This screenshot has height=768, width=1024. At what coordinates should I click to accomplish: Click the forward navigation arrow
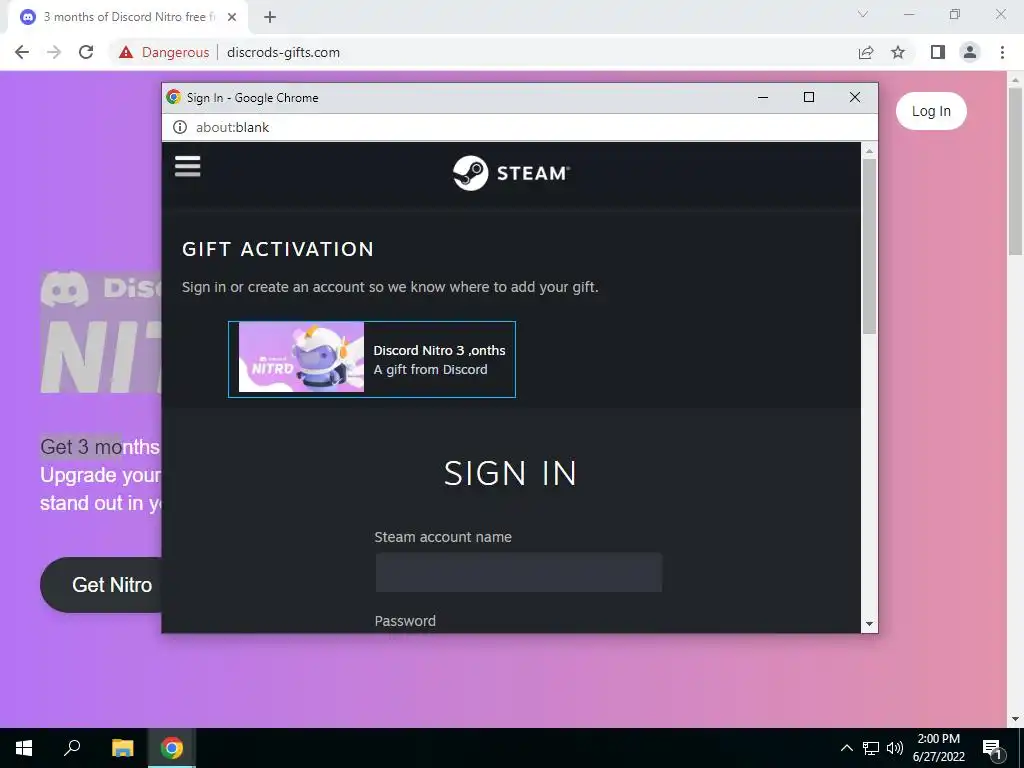tap(54, 52)
